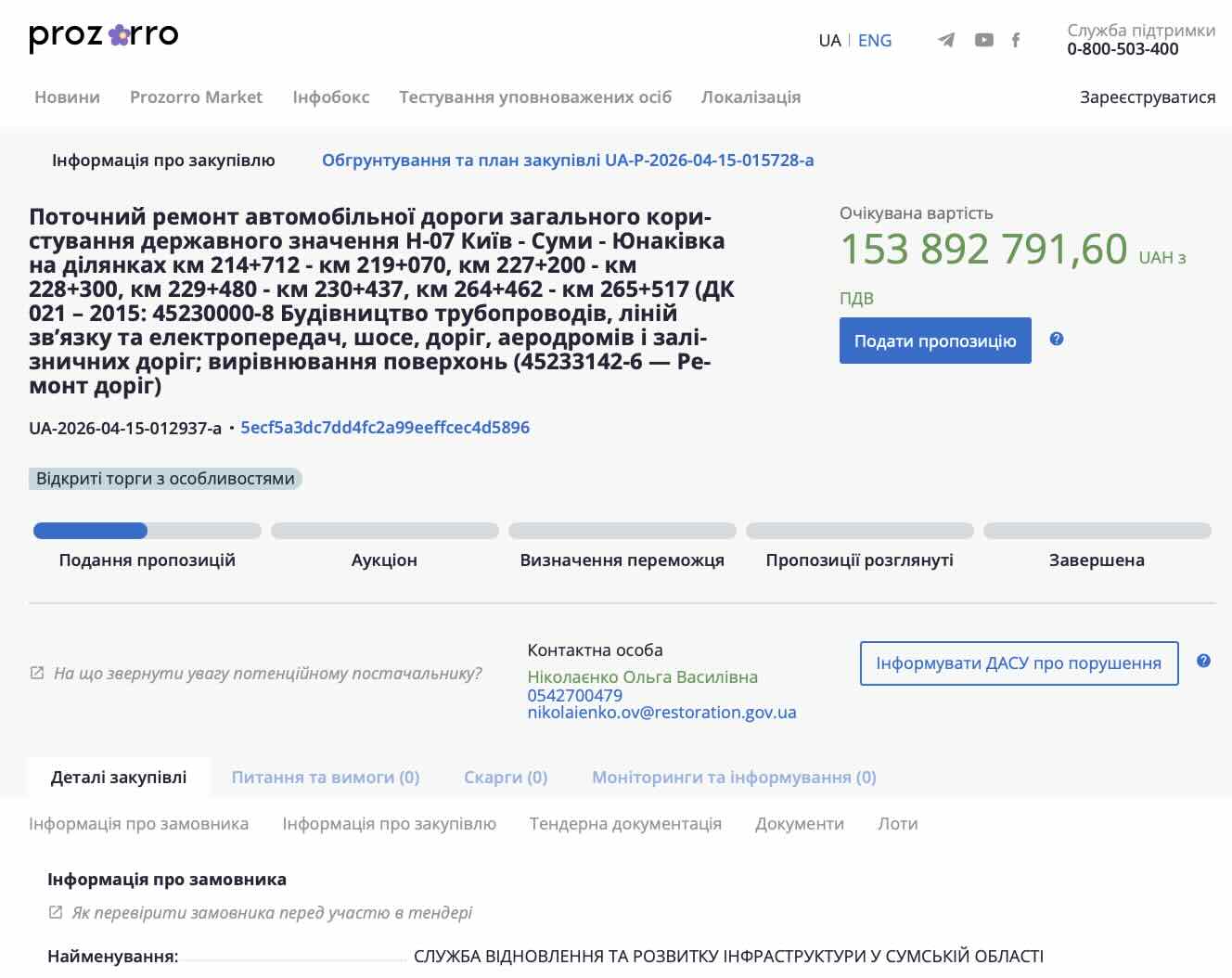Click Інформувати ДАСУ про порушення button
The height and width of the screenshot is (978, 1232).
click(1019, 663)
